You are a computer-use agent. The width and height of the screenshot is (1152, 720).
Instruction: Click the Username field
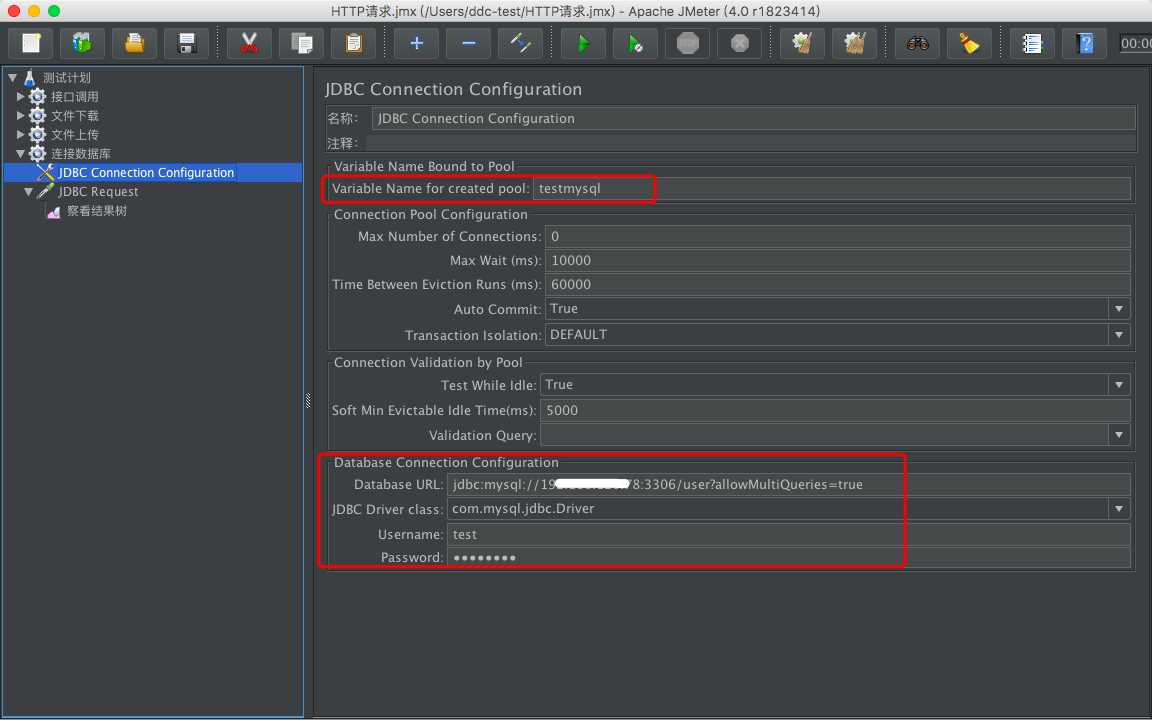click(x=788, y=534)
